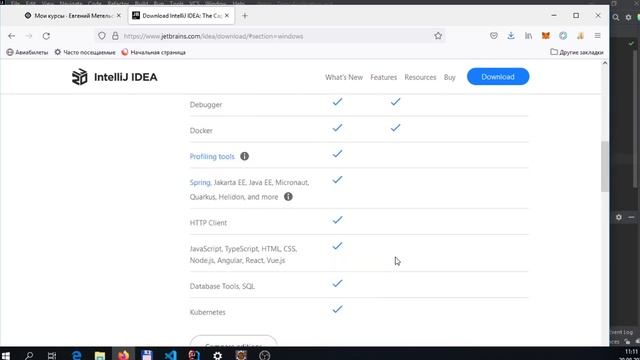Click the blue Download button

[498, 77]
